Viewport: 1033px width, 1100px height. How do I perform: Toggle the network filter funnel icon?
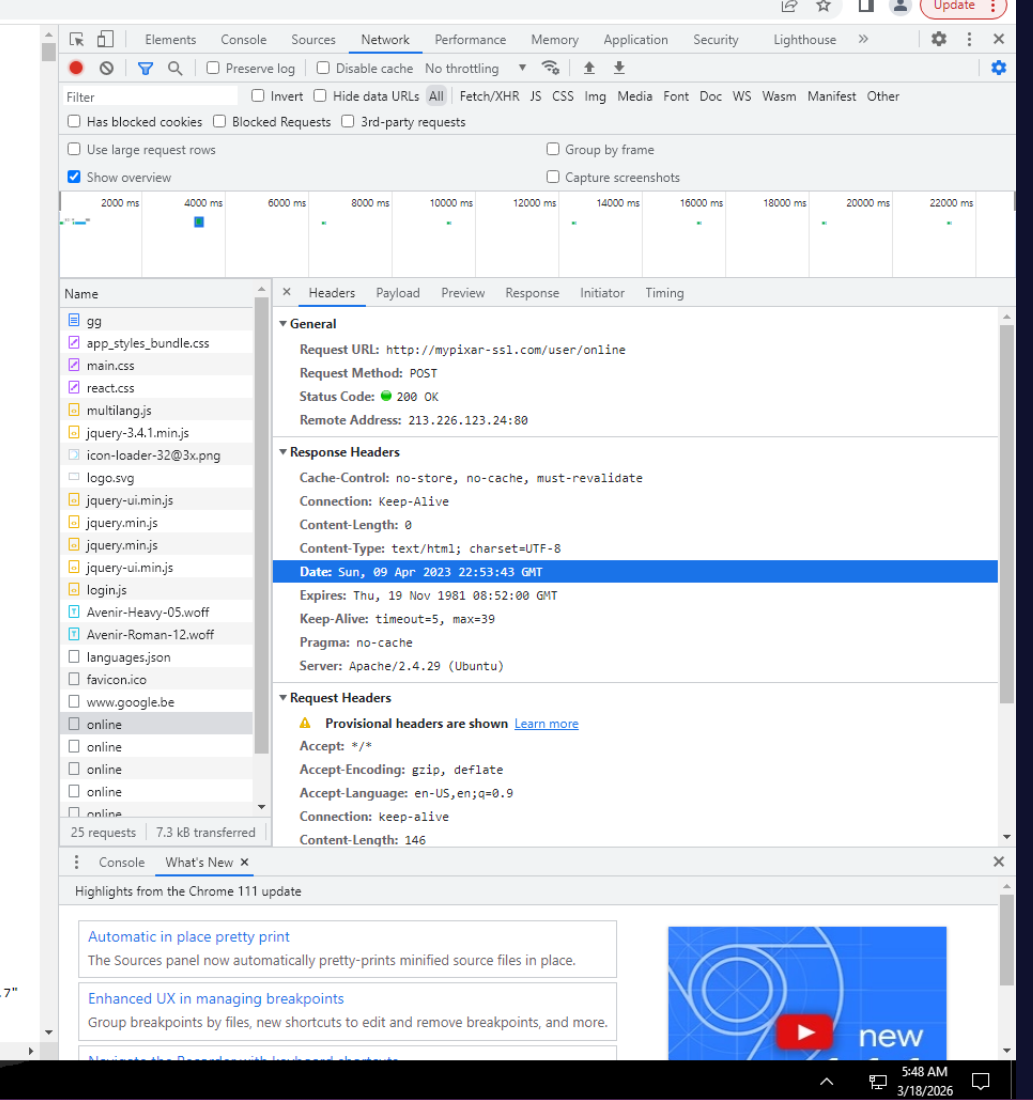pyautogui.click(x=145, y=68)
